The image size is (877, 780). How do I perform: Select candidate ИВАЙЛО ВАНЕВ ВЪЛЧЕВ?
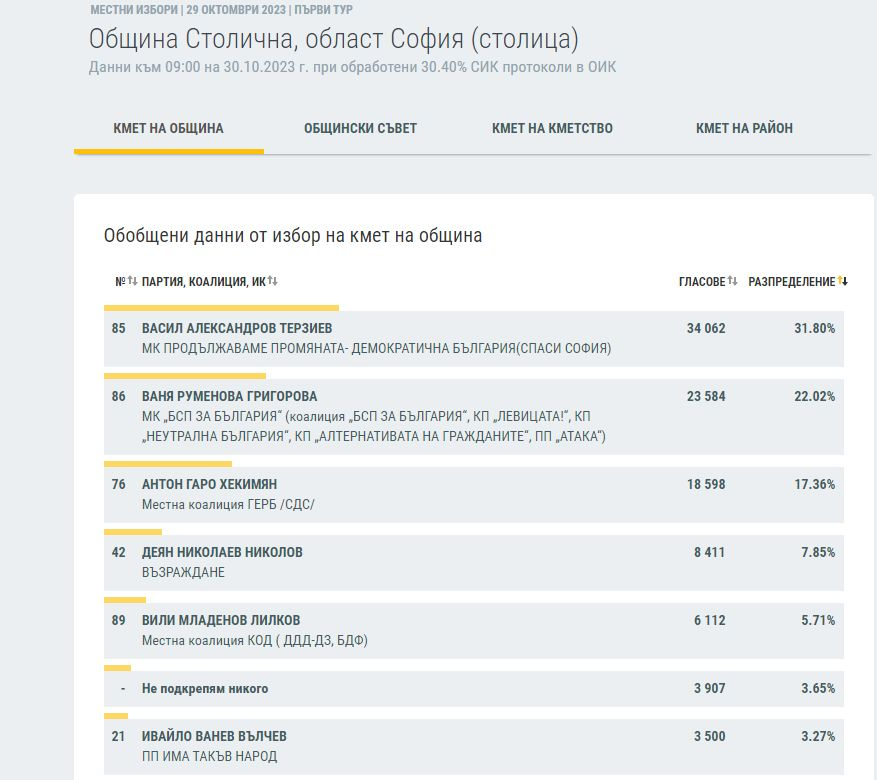click(x=214, y=736)
